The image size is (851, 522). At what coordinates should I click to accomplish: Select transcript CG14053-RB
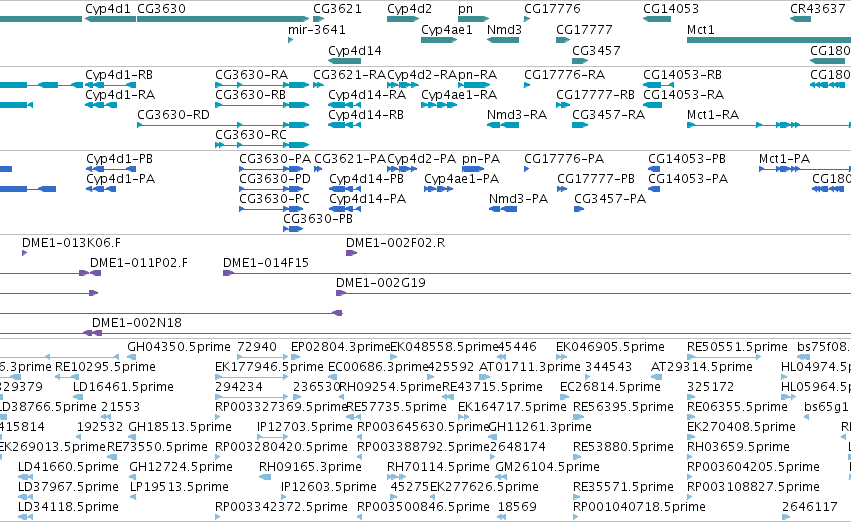click(682, 75)
